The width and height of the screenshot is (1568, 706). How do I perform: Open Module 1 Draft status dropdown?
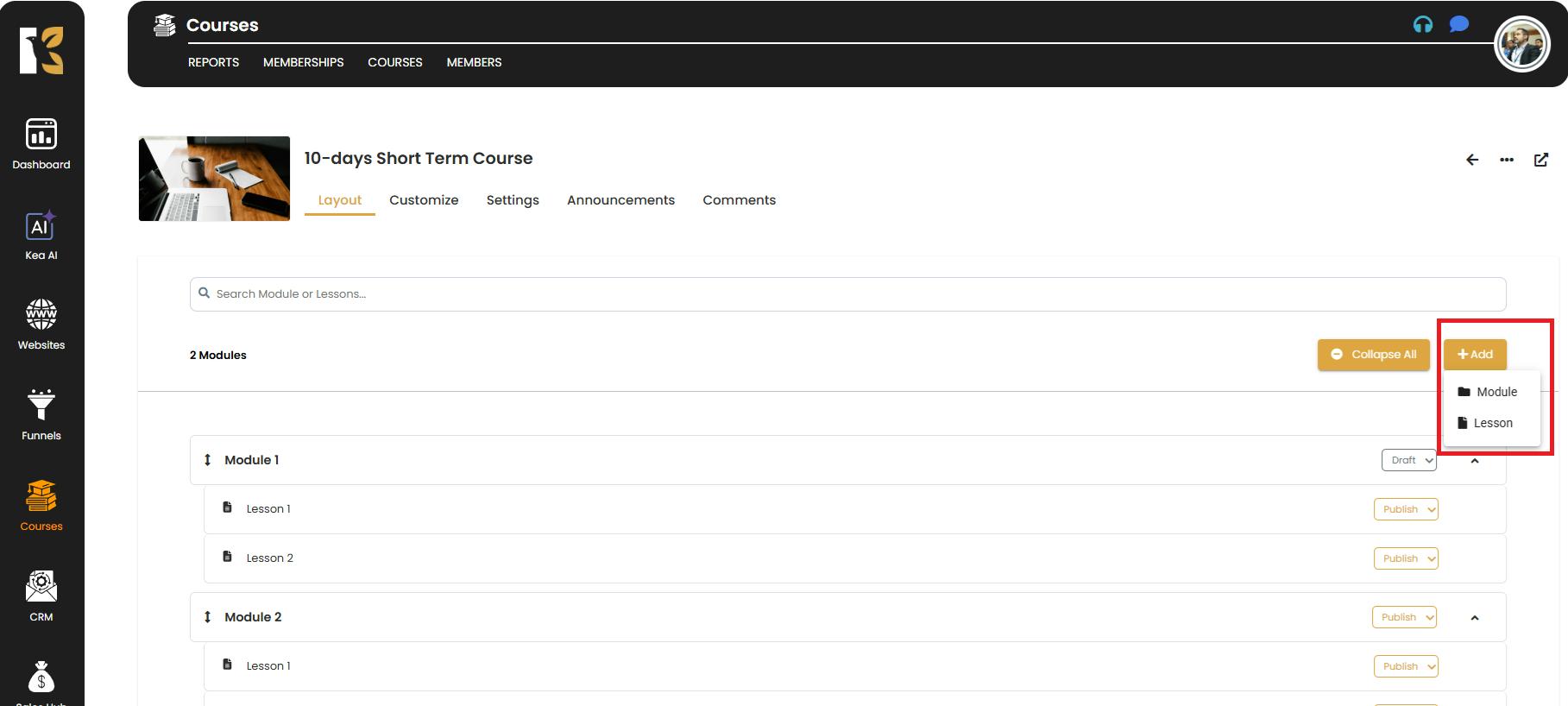(x=1408, y=460)
